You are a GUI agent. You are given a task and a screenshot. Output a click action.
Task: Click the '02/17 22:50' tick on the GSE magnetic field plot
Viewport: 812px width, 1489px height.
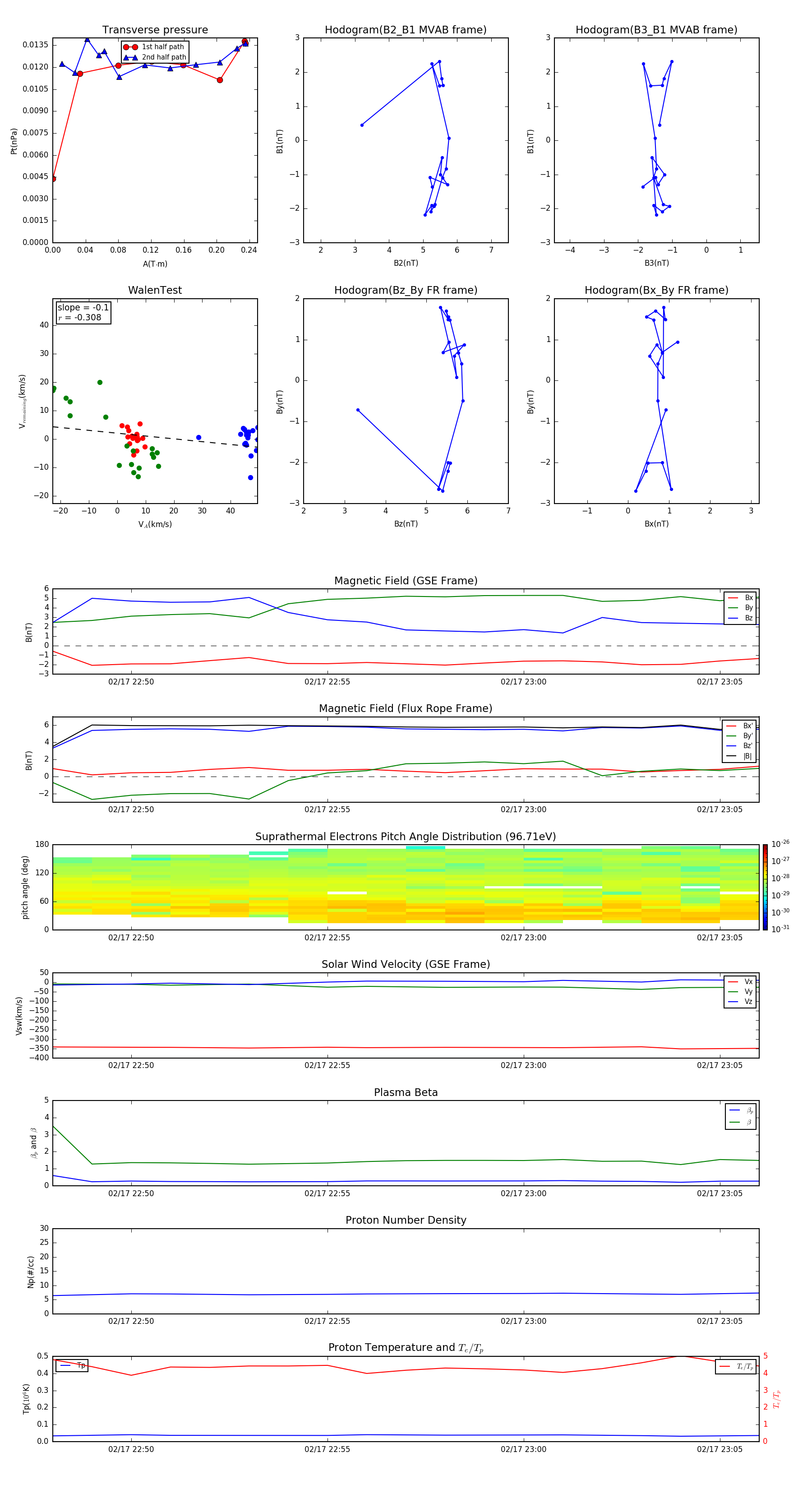131,682
